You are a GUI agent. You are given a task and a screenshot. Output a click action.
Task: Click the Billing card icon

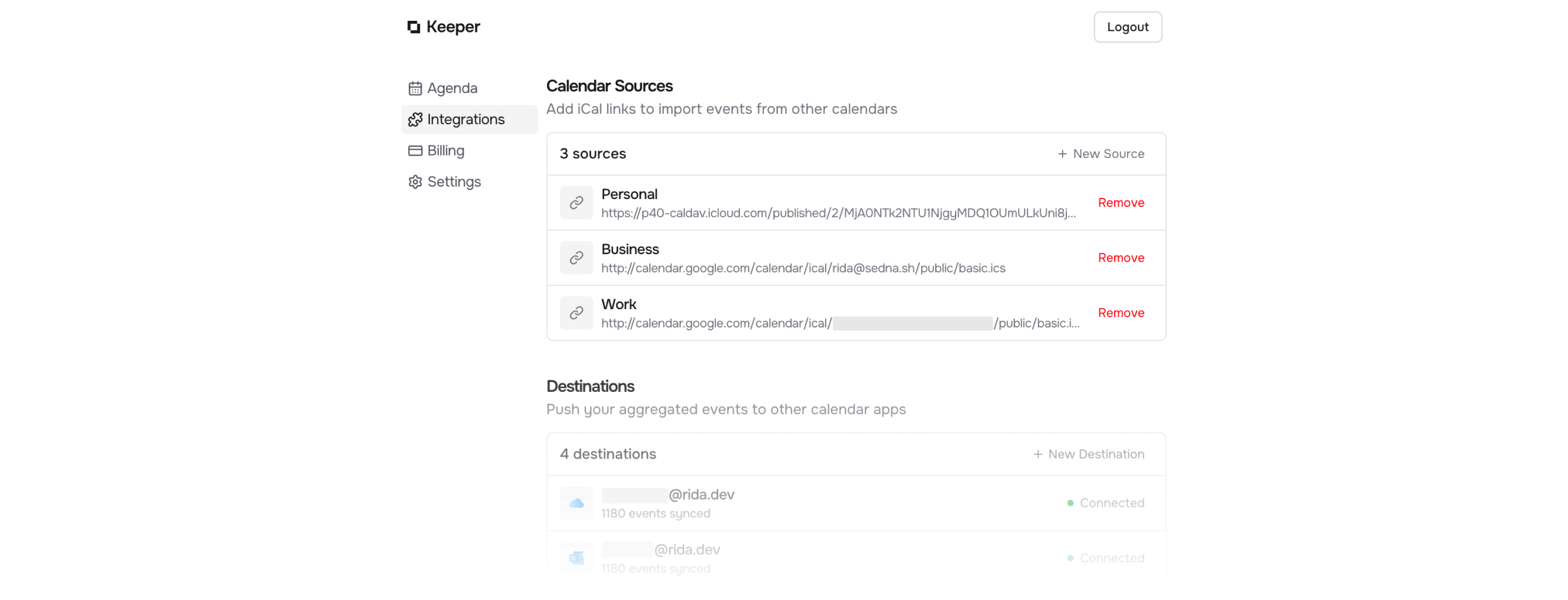click(415, 151)
